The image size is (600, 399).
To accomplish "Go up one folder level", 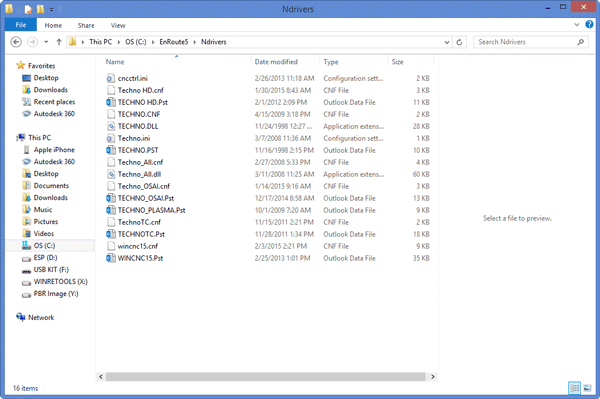I will click(59, 42).
